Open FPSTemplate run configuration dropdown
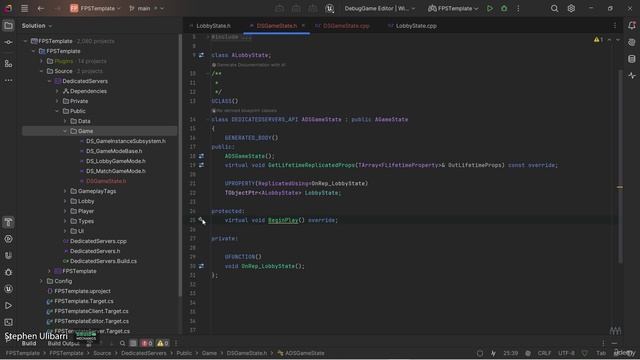The image size is (640, 360). [x=453, y=8]
